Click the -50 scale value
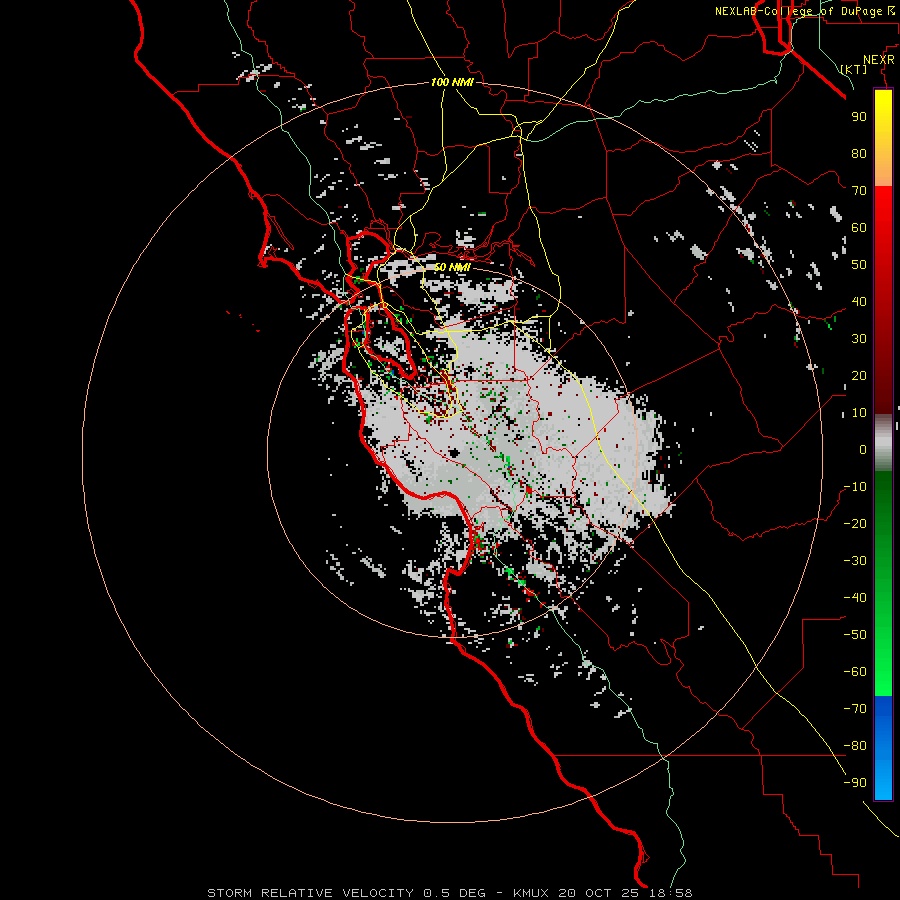Viewport: 900px width, 900px height. coord(855,634)
